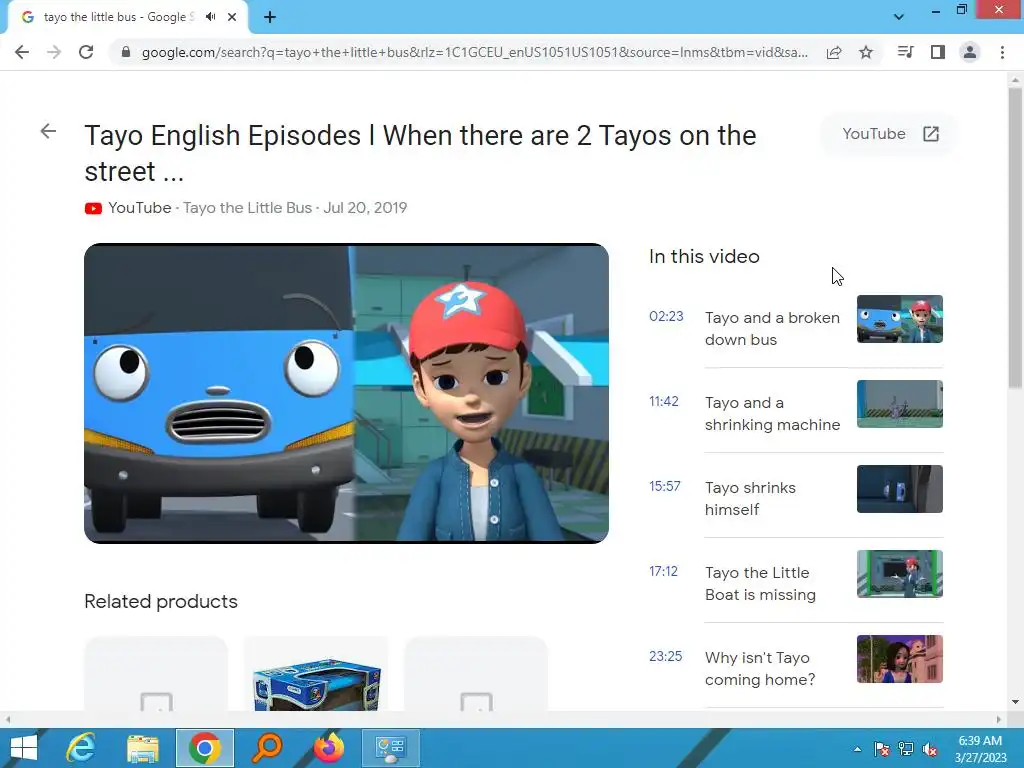Open the Windows Start menu
This screenshot has height=768, width=1024.
click(x=24, y=748)
